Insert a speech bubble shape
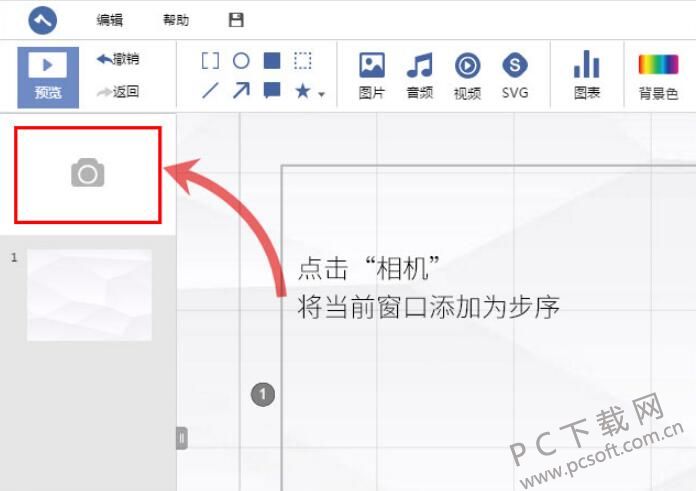This screenshot has width=696, height=491. tap(272, 91)
